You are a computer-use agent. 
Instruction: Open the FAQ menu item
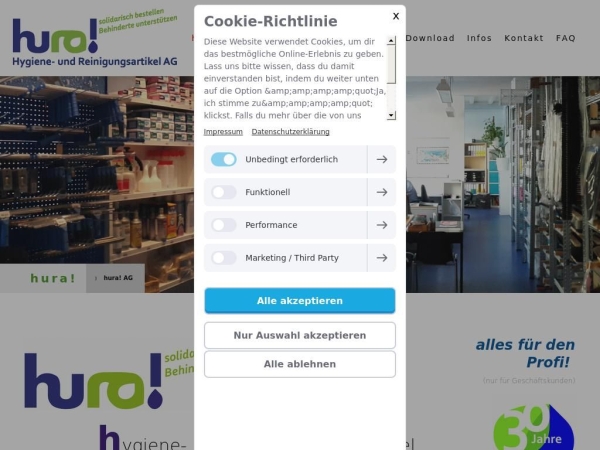[566, 38]
